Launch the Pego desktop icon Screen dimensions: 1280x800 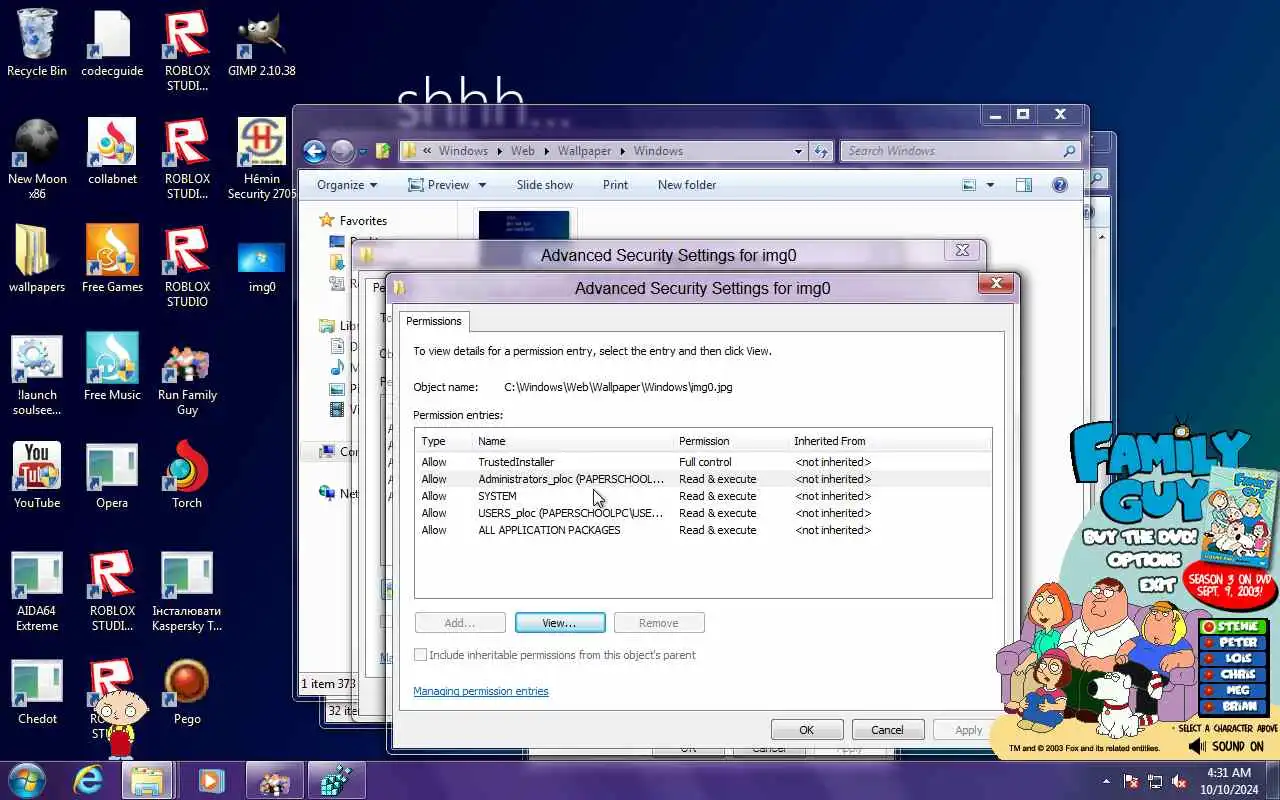pyautogui.click(x=187, y=692)
